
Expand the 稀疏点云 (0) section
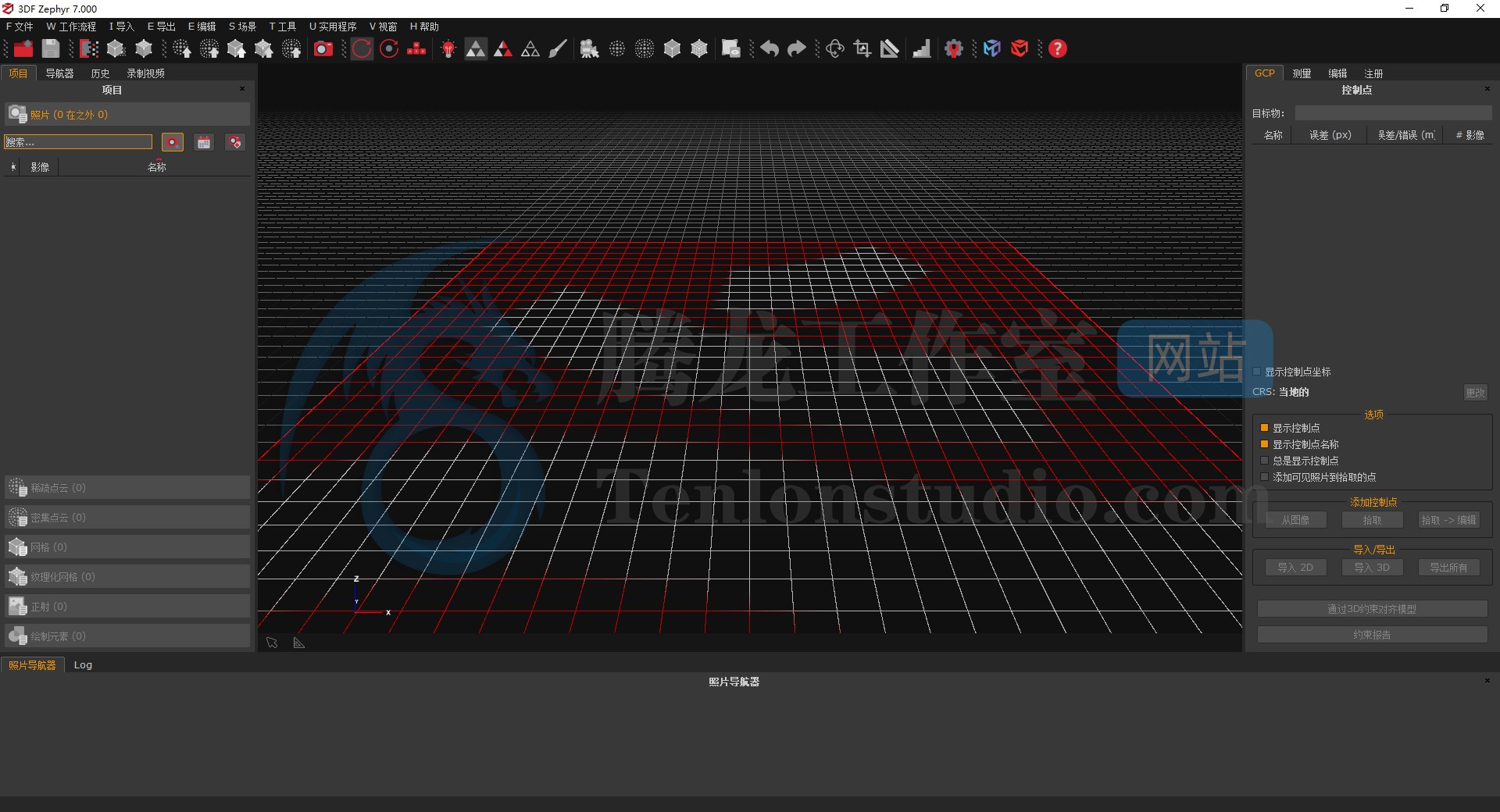(127, 488)
